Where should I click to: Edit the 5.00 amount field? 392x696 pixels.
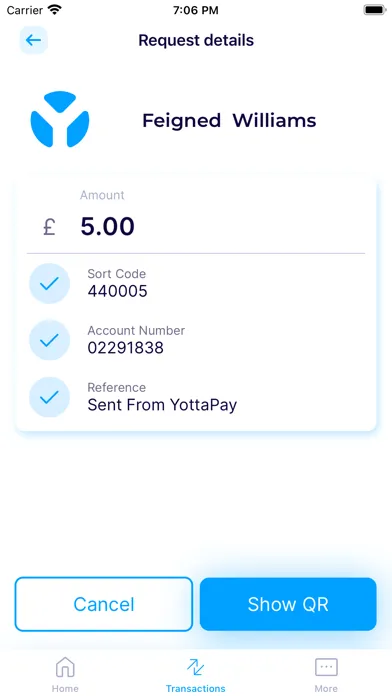tap(107, 227)
